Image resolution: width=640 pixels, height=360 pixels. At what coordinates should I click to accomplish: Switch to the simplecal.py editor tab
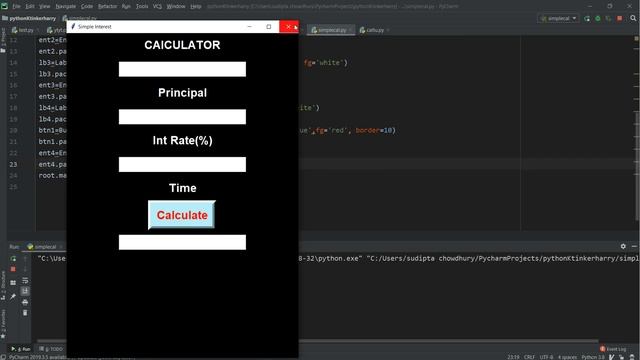[x=331, y=30]
